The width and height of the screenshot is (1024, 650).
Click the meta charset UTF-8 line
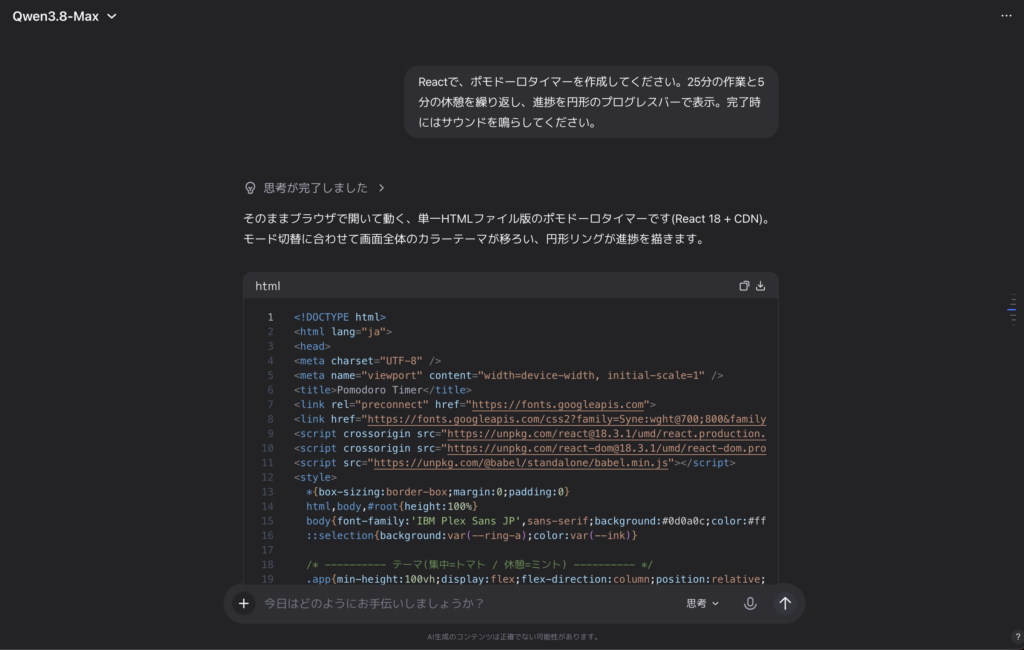pos(367,361)
